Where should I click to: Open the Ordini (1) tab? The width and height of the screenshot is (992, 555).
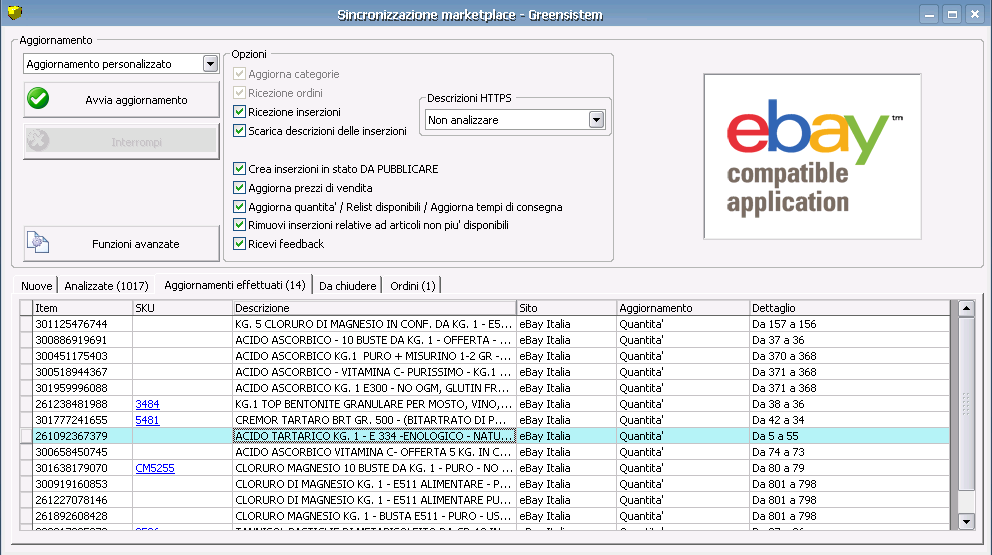coord(413,286)
